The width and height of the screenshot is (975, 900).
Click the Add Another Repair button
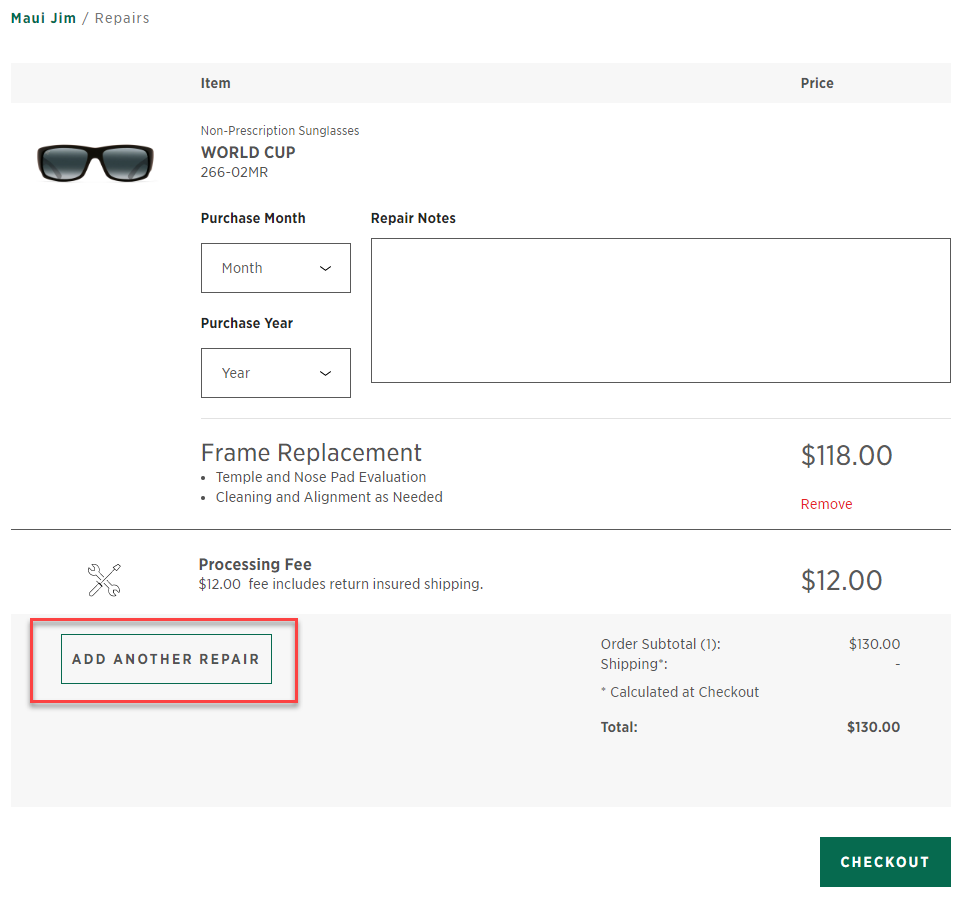[x=166, y=659]
